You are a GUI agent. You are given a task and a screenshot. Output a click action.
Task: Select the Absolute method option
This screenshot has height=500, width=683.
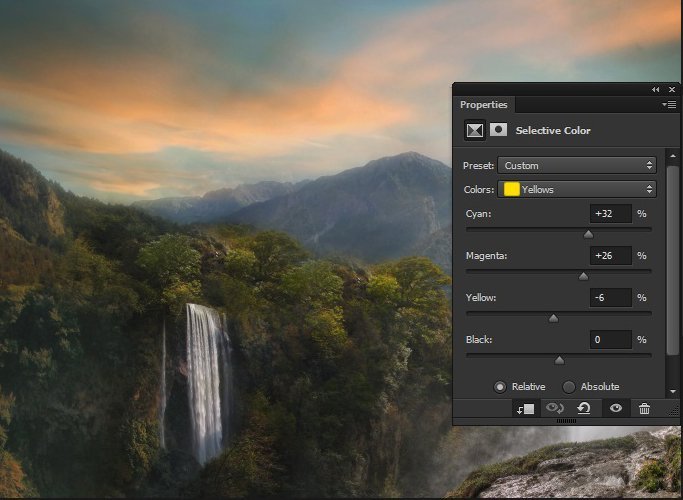coord(569,387)
